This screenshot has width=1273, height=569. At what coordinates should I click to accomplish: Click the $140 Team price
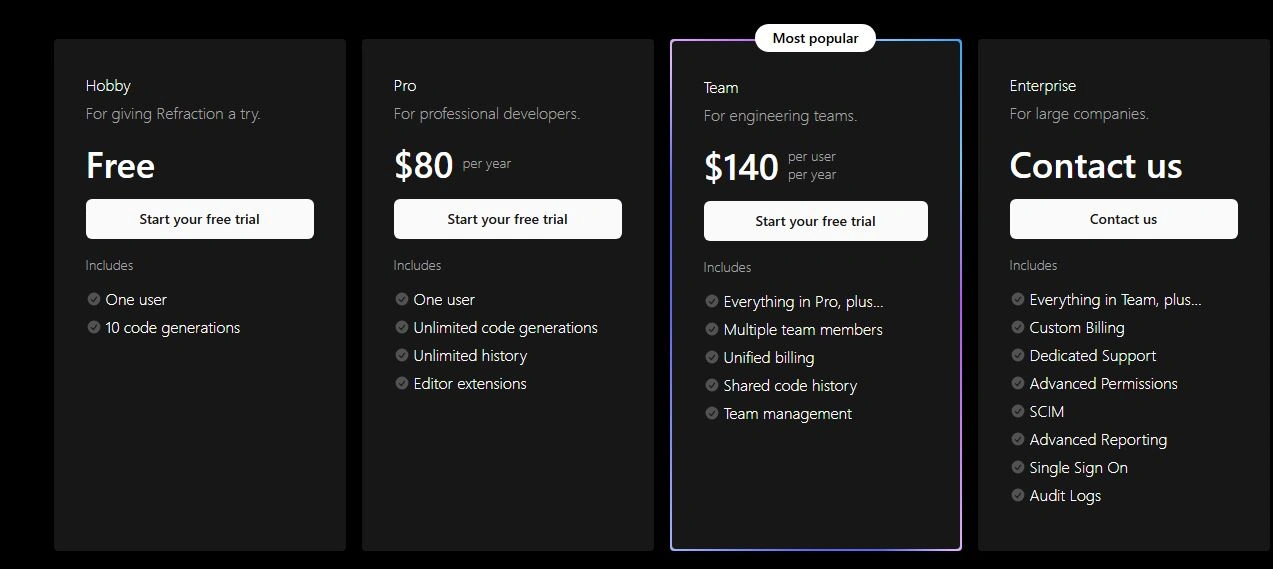pos(741,167)
